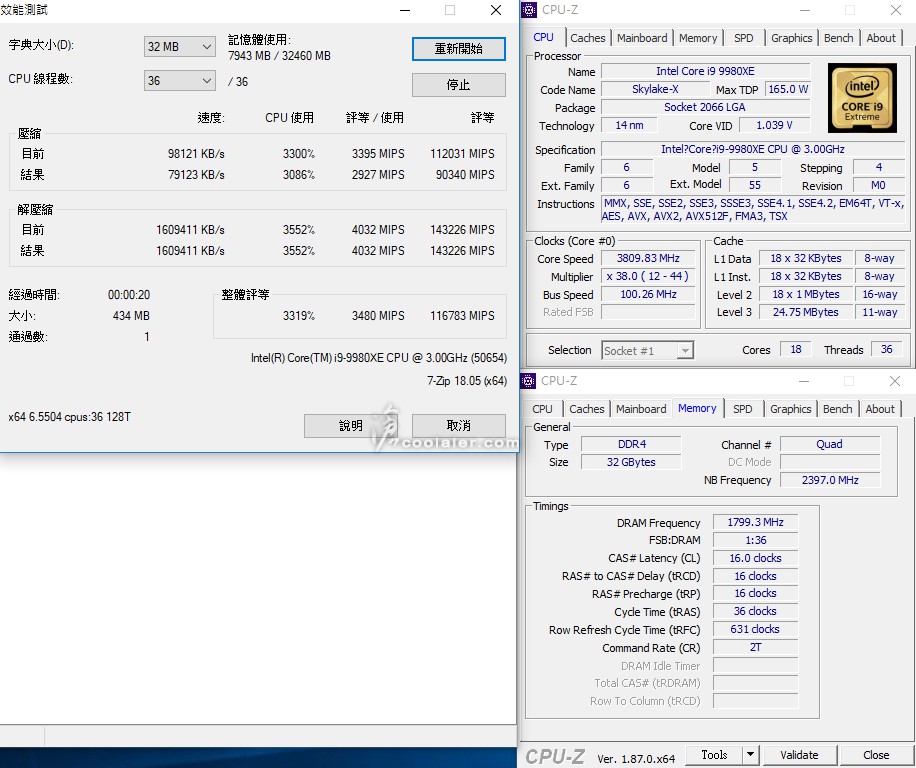
Task: Click the Max TDP value 165.0 W
Action: tap(787, 89)
